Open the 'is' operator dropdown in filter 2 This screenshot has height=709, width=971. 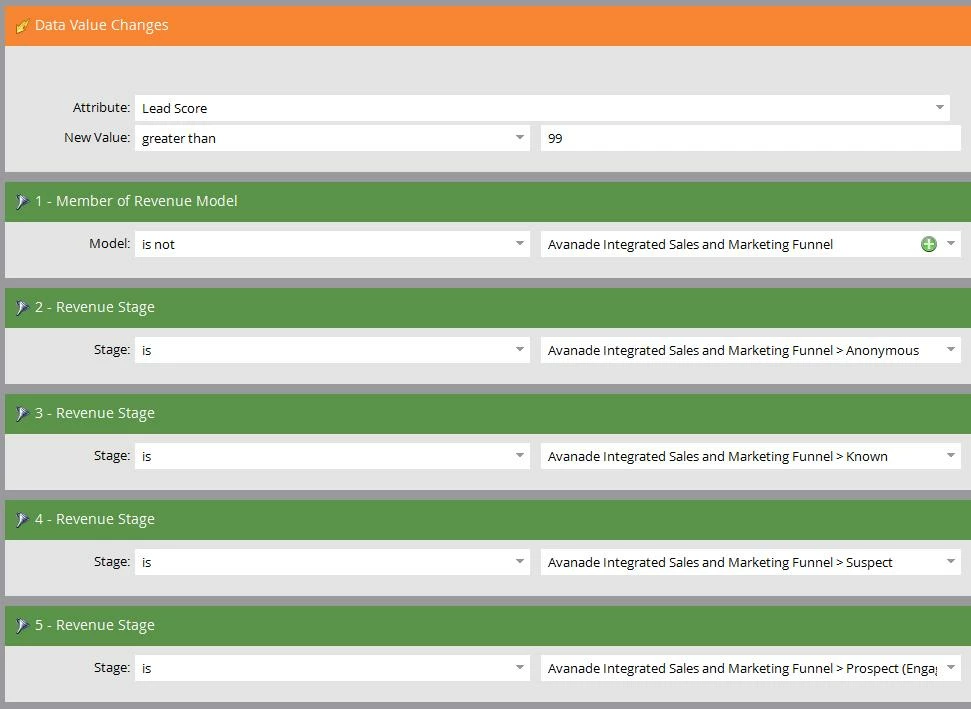coord(520,349)
